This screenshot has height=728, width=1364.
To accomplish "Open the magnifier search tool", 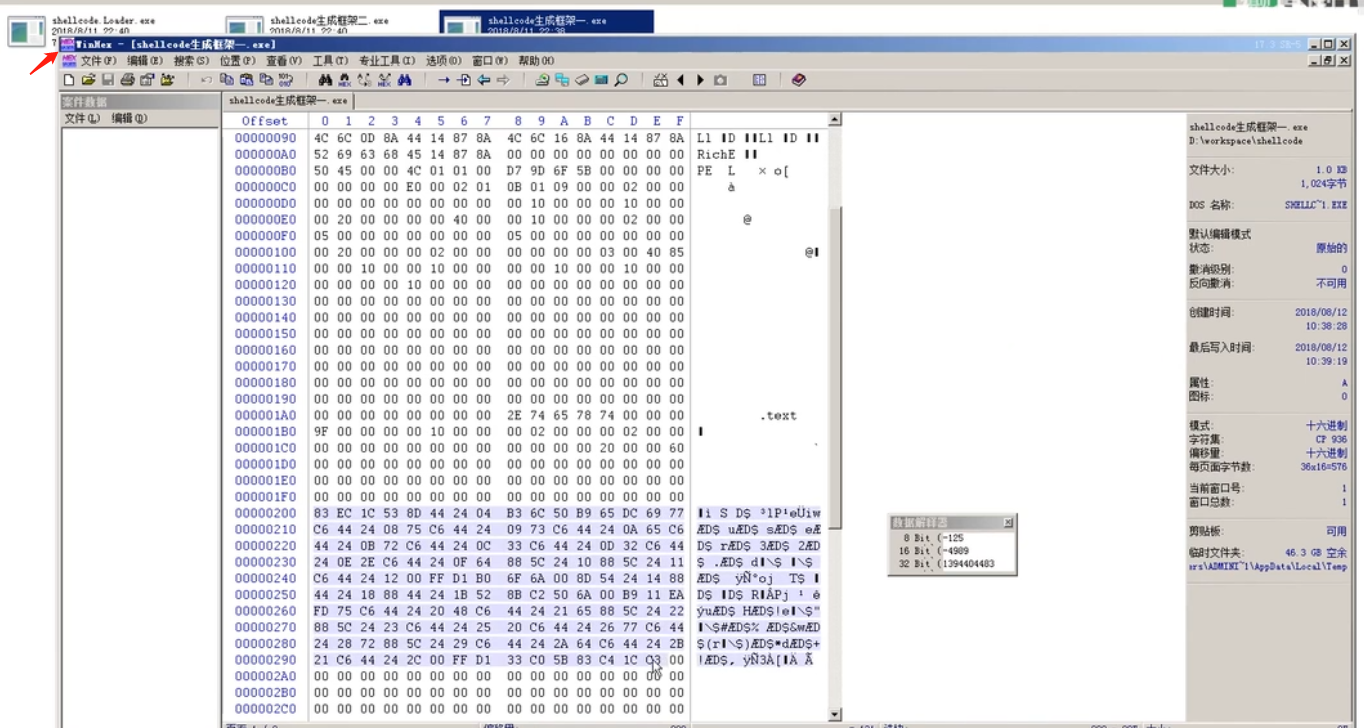I will click(620, 79).
